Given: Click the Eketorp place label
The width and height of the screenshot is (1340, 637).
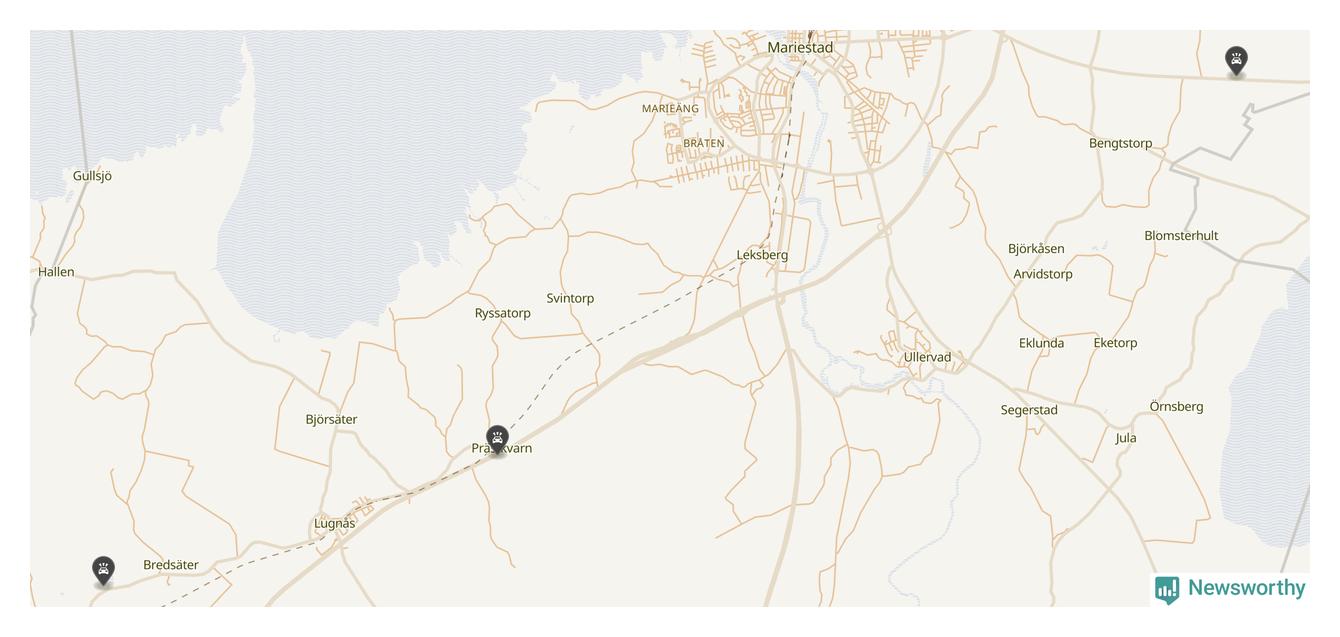Looking at the screenshot, I should tap(1115, 343).
